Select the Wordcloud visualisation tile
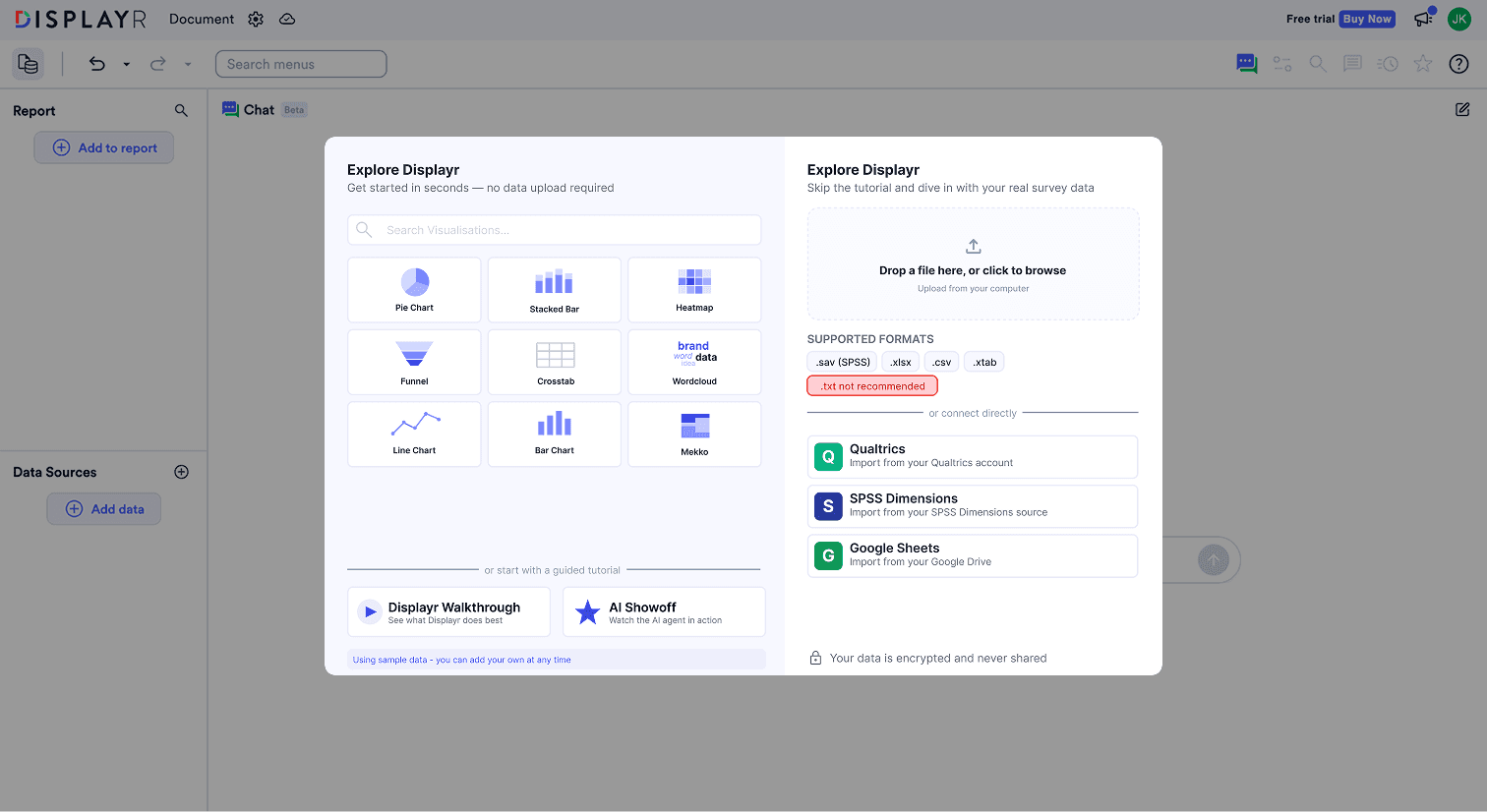 (x=694, y=362)
